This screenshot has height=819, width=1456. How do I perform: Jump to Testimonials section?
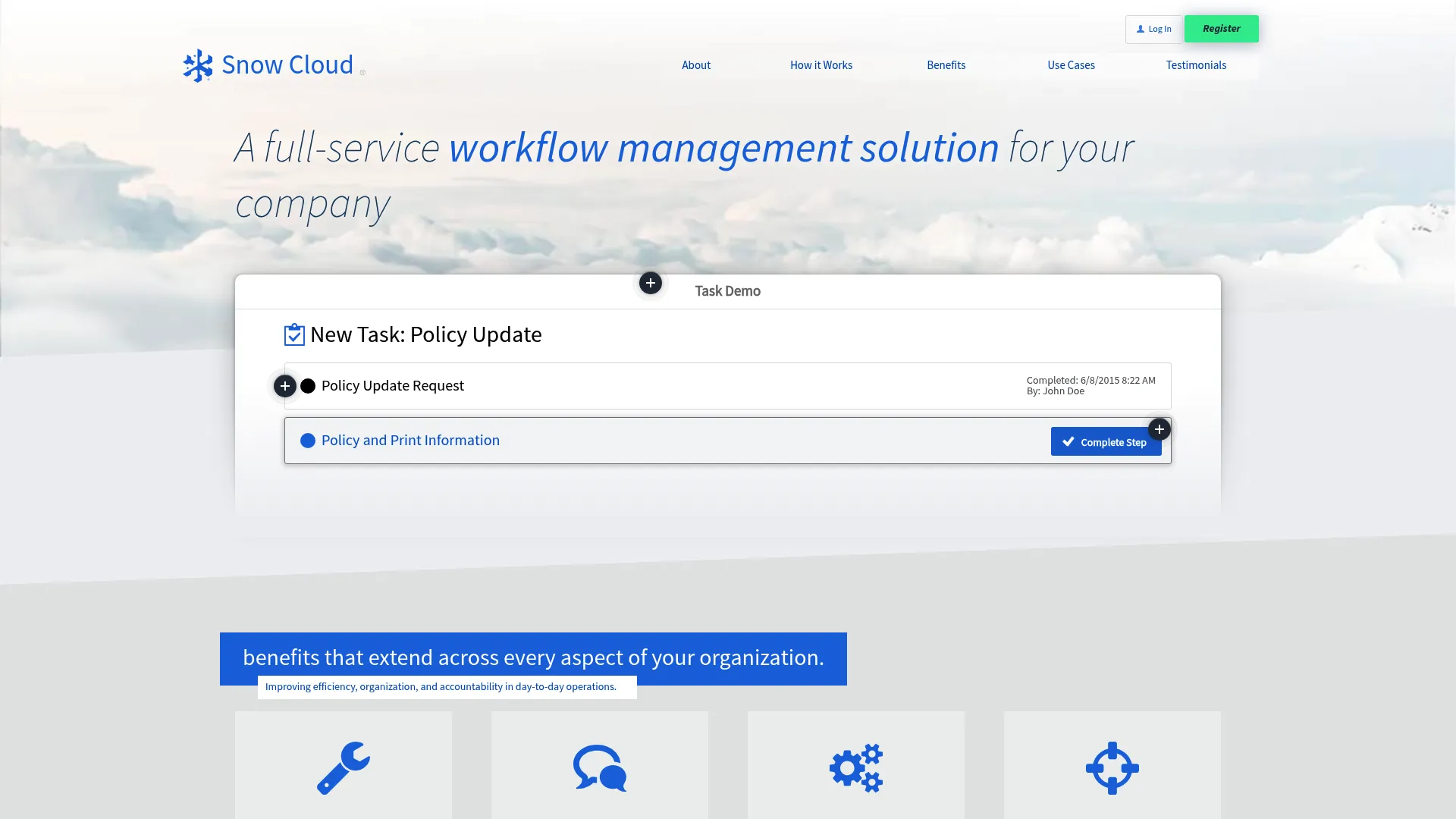1196,65
